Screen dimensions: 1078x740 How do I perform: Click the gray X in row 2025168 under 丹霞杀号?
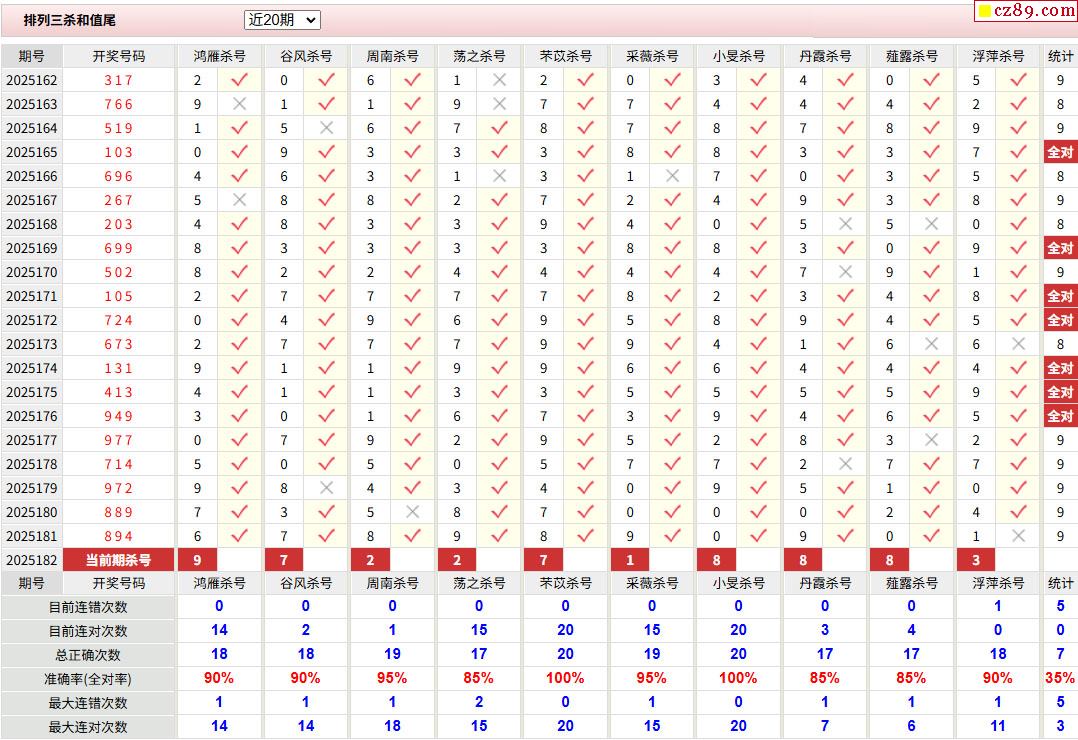846,224
